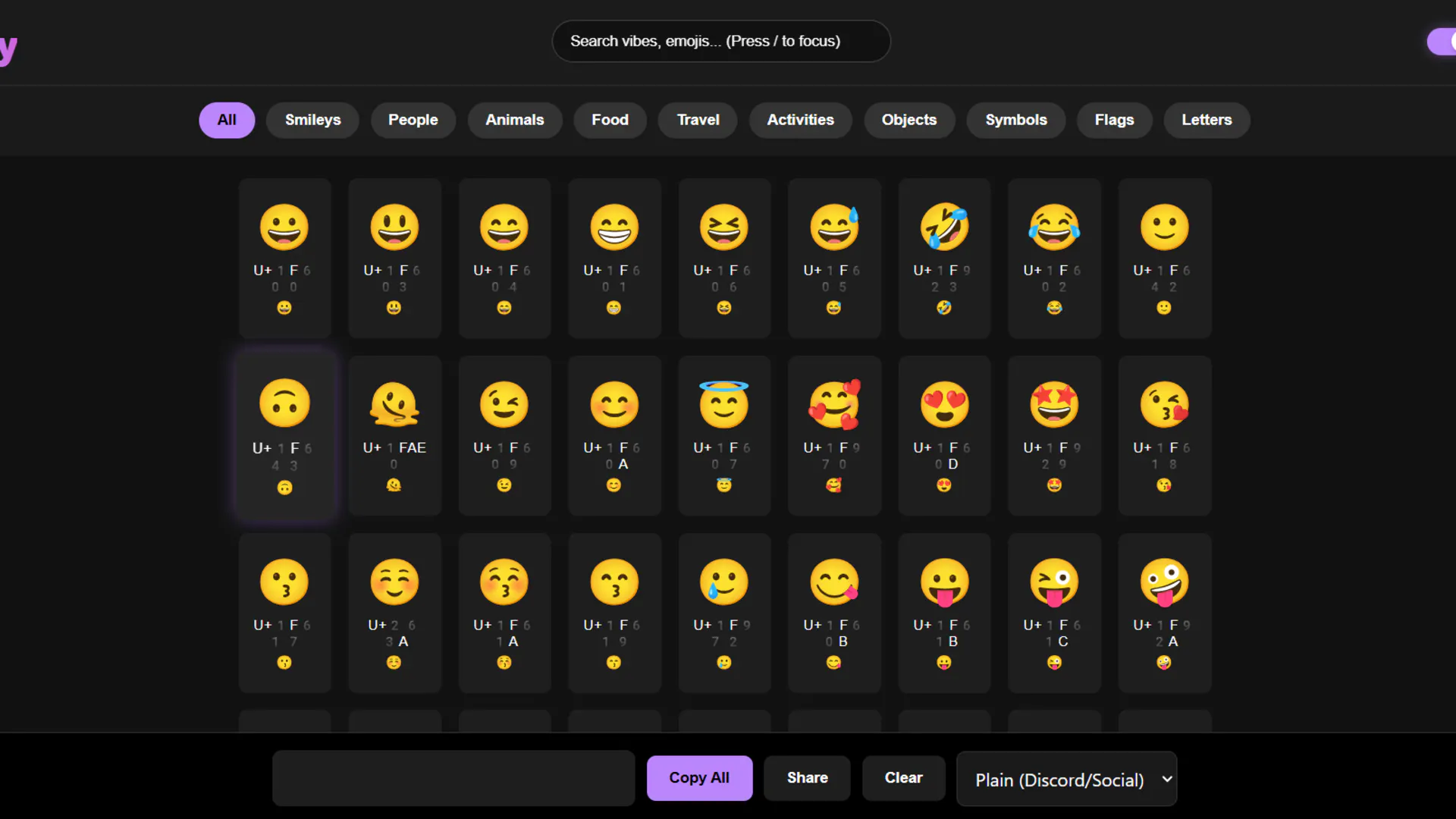Viewport: 1456px width, 819px height.
Task: Select the tears of joy emoji
Action: coord(1054,258)
